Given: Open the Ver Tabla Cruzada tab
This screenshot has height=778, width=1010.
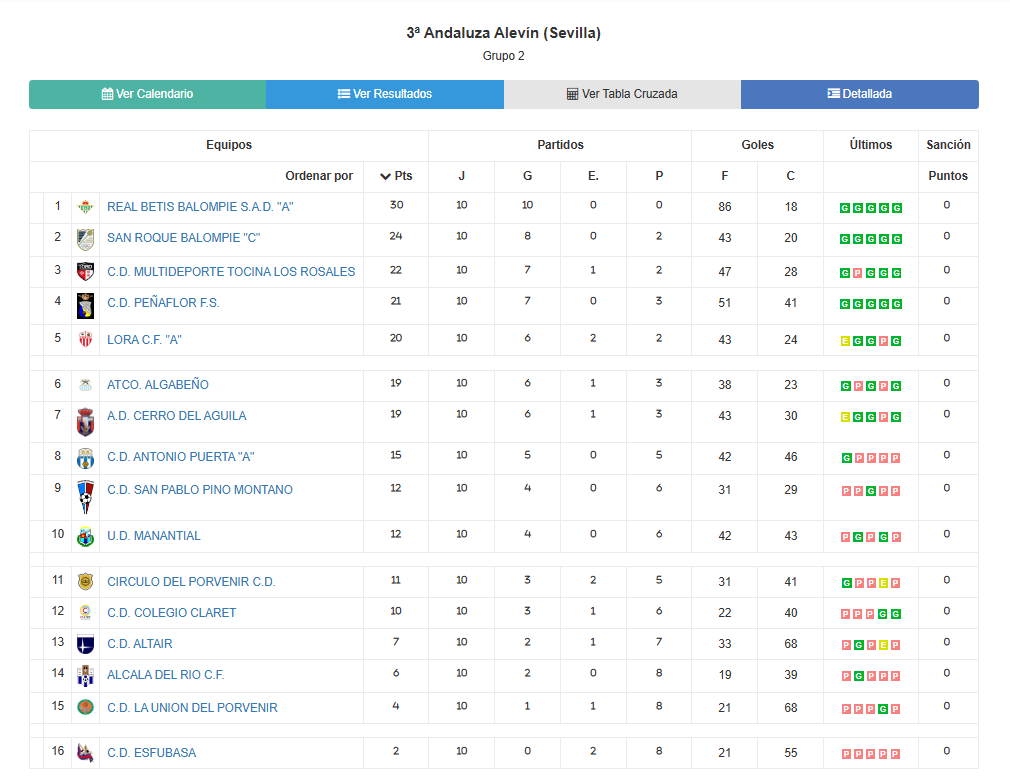Looking at the screenshot, I should [622, 94].
